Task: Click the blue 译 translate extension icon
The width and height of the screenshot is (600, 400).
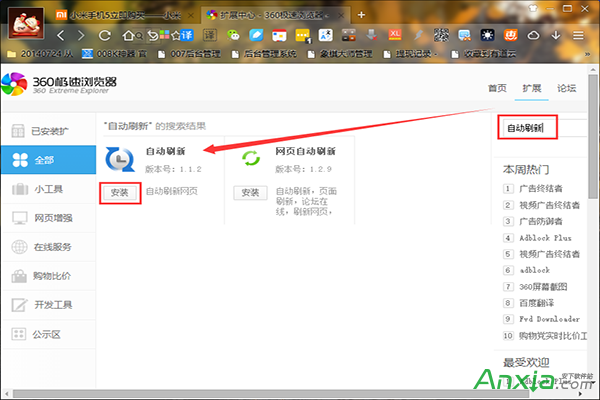Action: pos(187,36)
